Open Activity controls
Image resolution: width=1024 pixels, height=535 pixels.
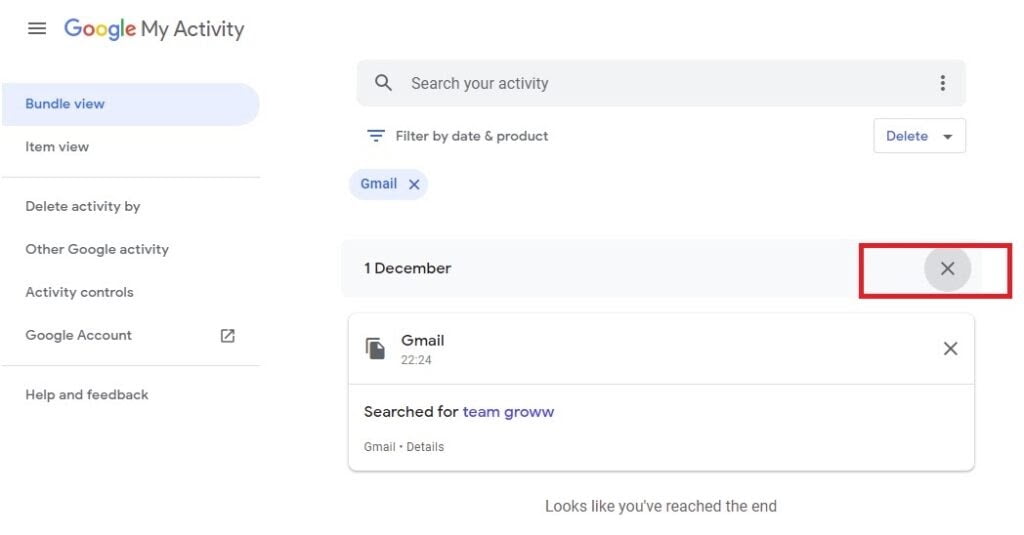[x=79, y=293]
